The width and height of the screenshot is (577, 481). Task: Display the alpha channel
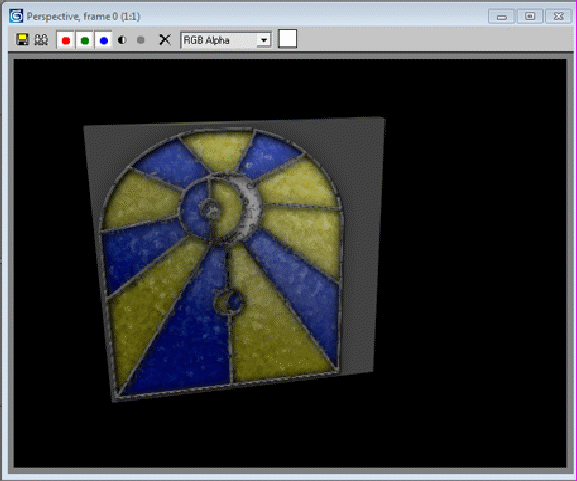122,40
